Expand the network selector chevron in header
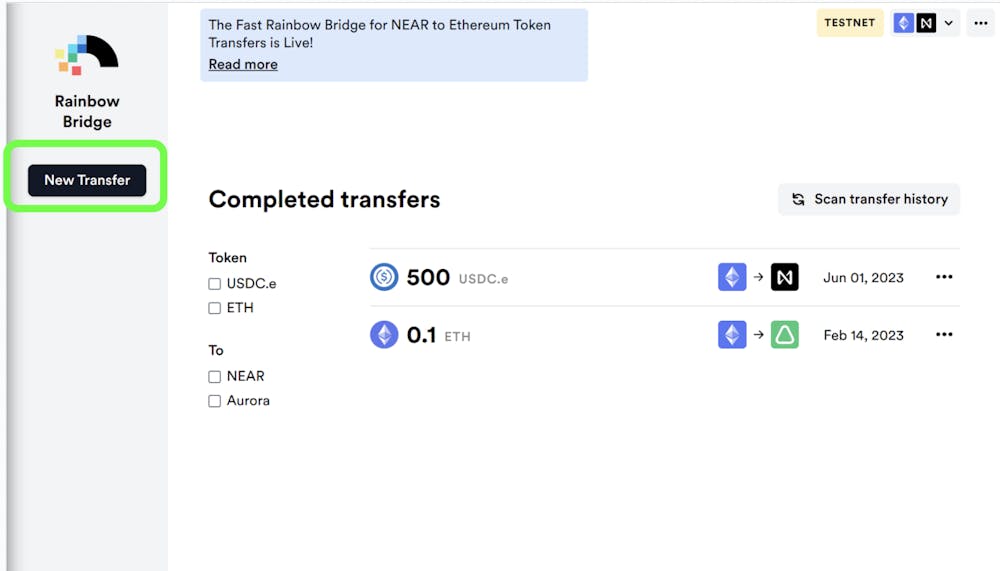Image resolution: width=1000 pixels, height=571 pixels. click(948, 24)
